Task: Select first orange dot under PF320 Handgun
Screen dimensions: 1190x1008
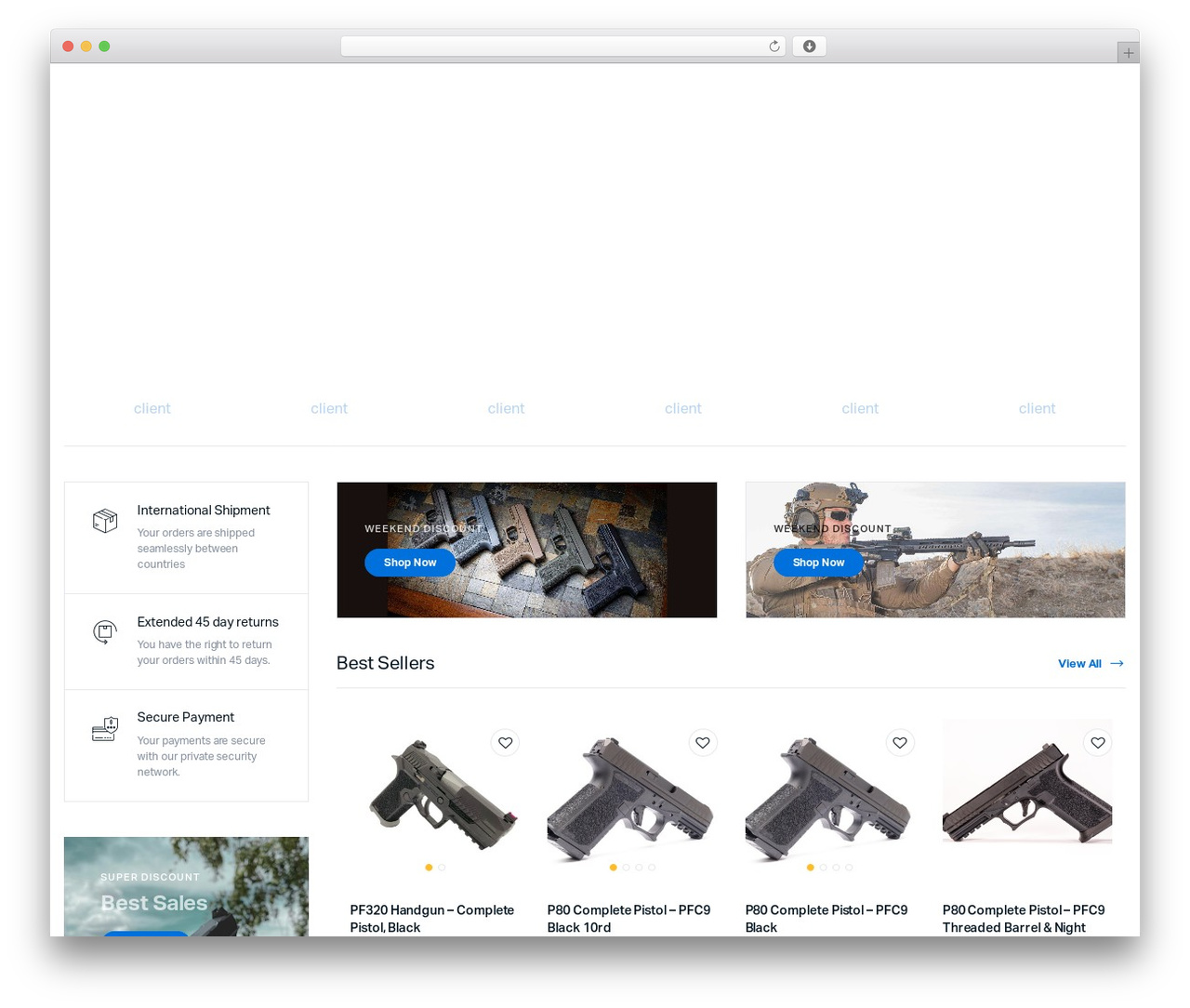Action: click(x=429, y=868)
